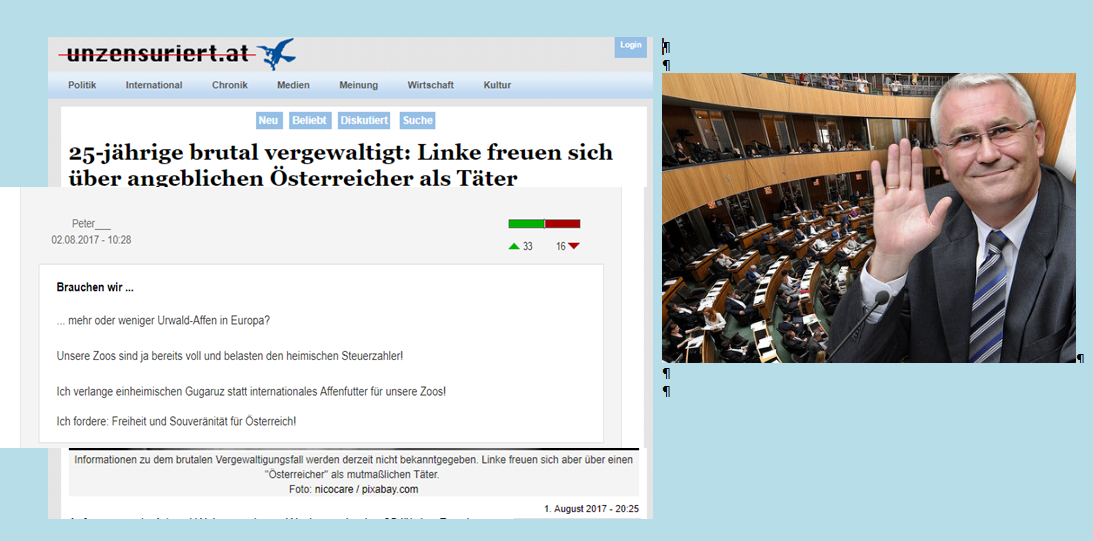The image size is (1093, 541).
Task: Open the Medien section
Action: coord(293,85)
